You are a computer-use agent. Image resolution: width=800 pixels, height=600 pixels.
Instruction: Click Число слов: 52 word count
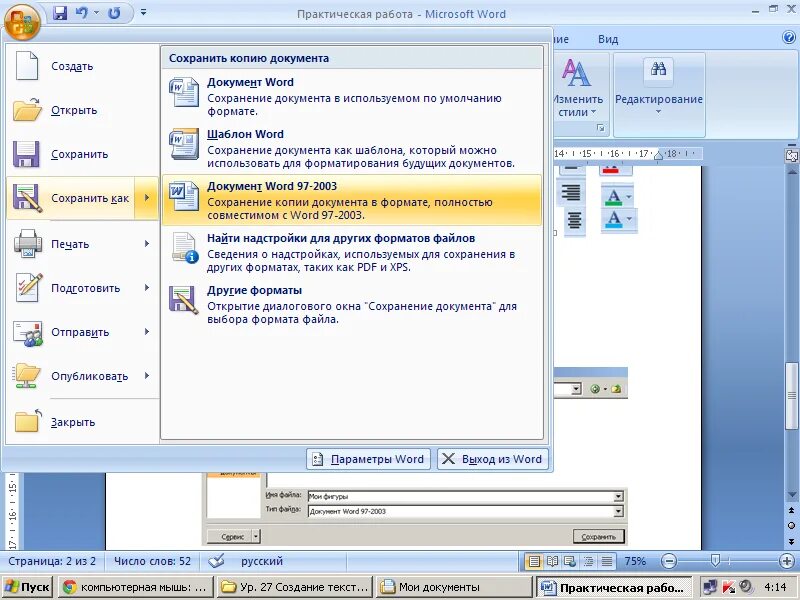pos(152,561)
